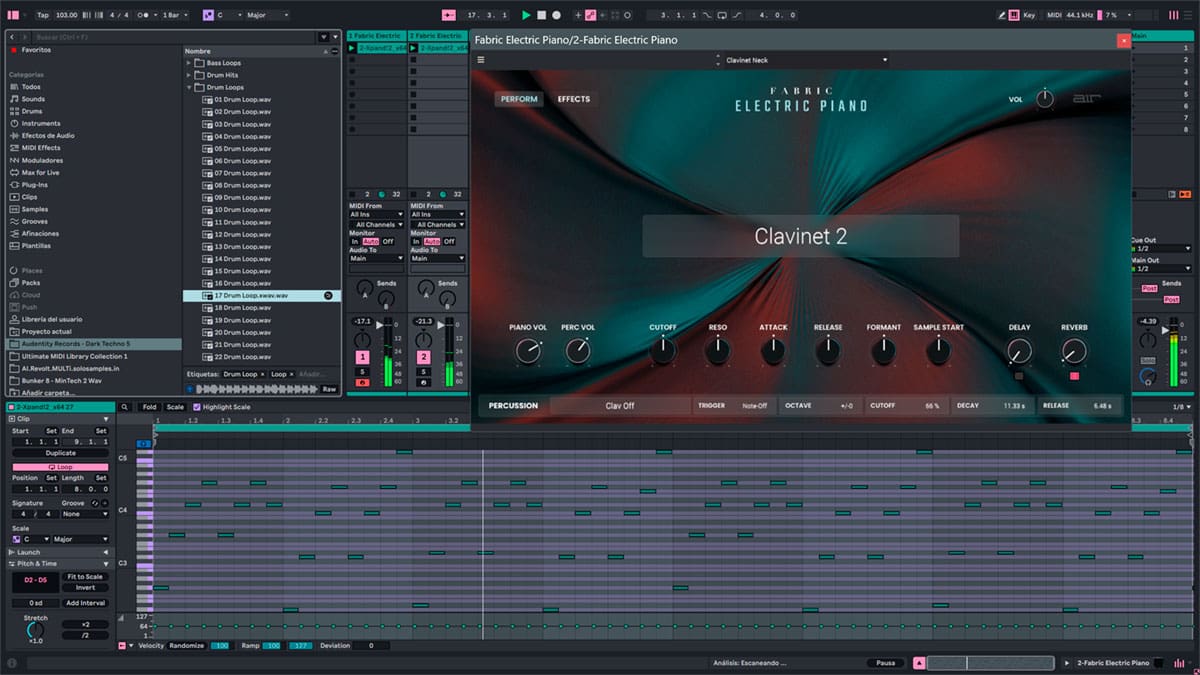The height and width of the screenshot is (675, 1200).
Task: Open the MIDI Effects category
Action: point(41,148)
